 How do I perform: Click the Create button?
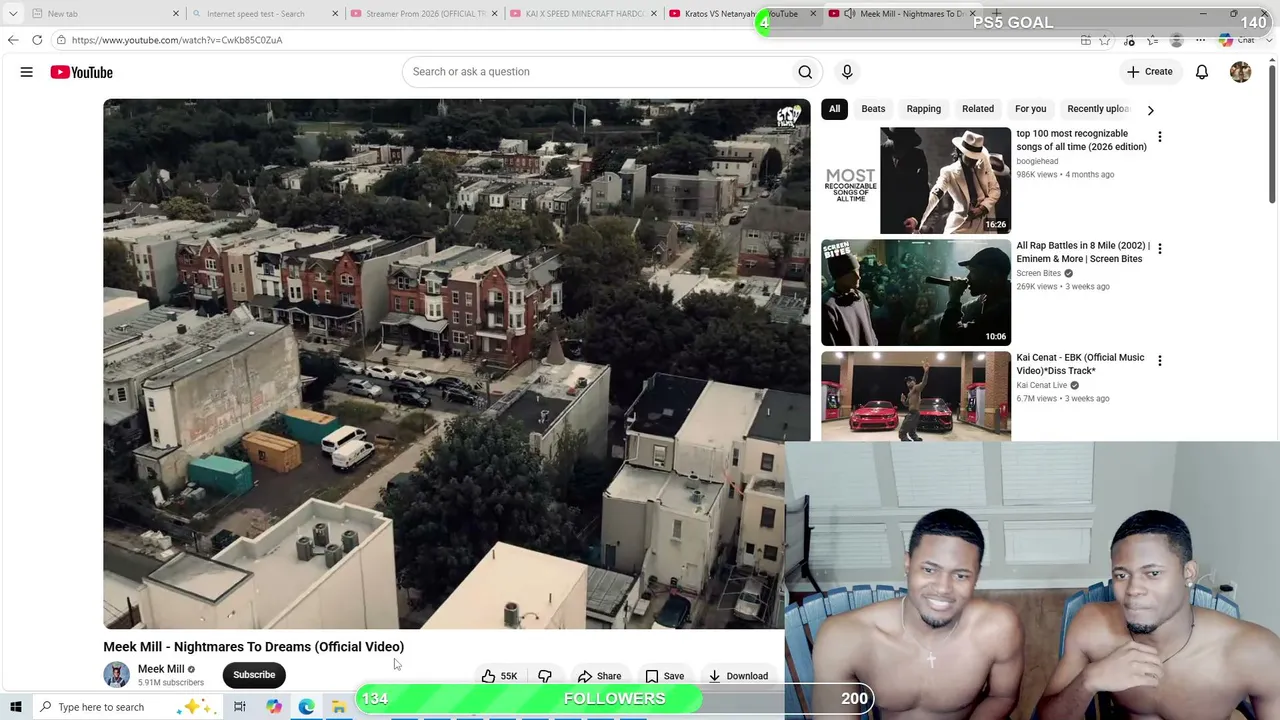click(1150, 72)
